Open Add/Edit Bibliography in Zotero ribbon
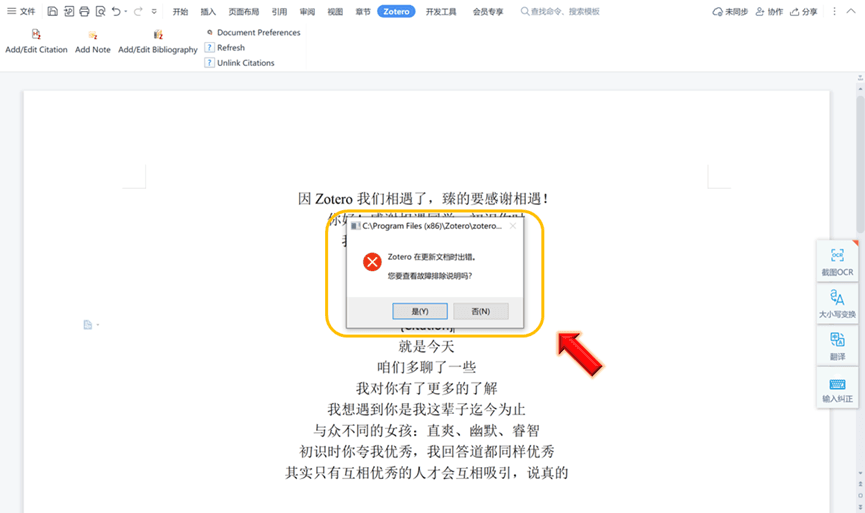This screenshot has height=513, width=865. [158, 35]
